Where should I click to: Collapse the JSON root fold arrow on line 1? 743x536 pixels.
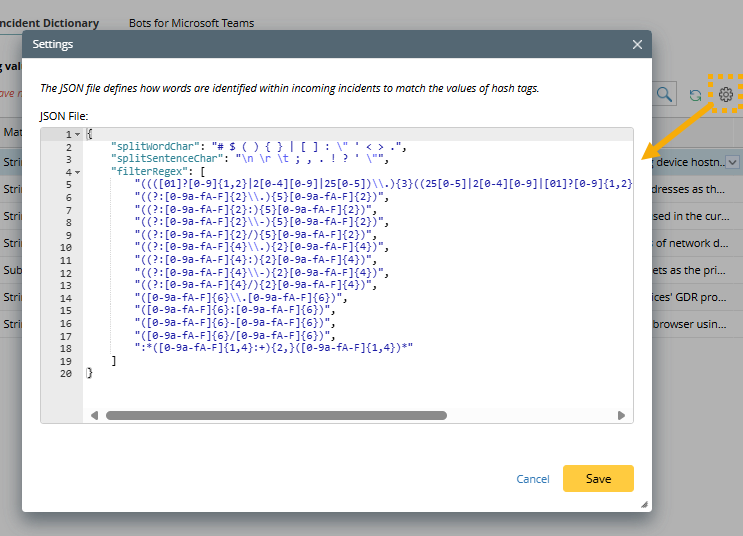[77, 134]
